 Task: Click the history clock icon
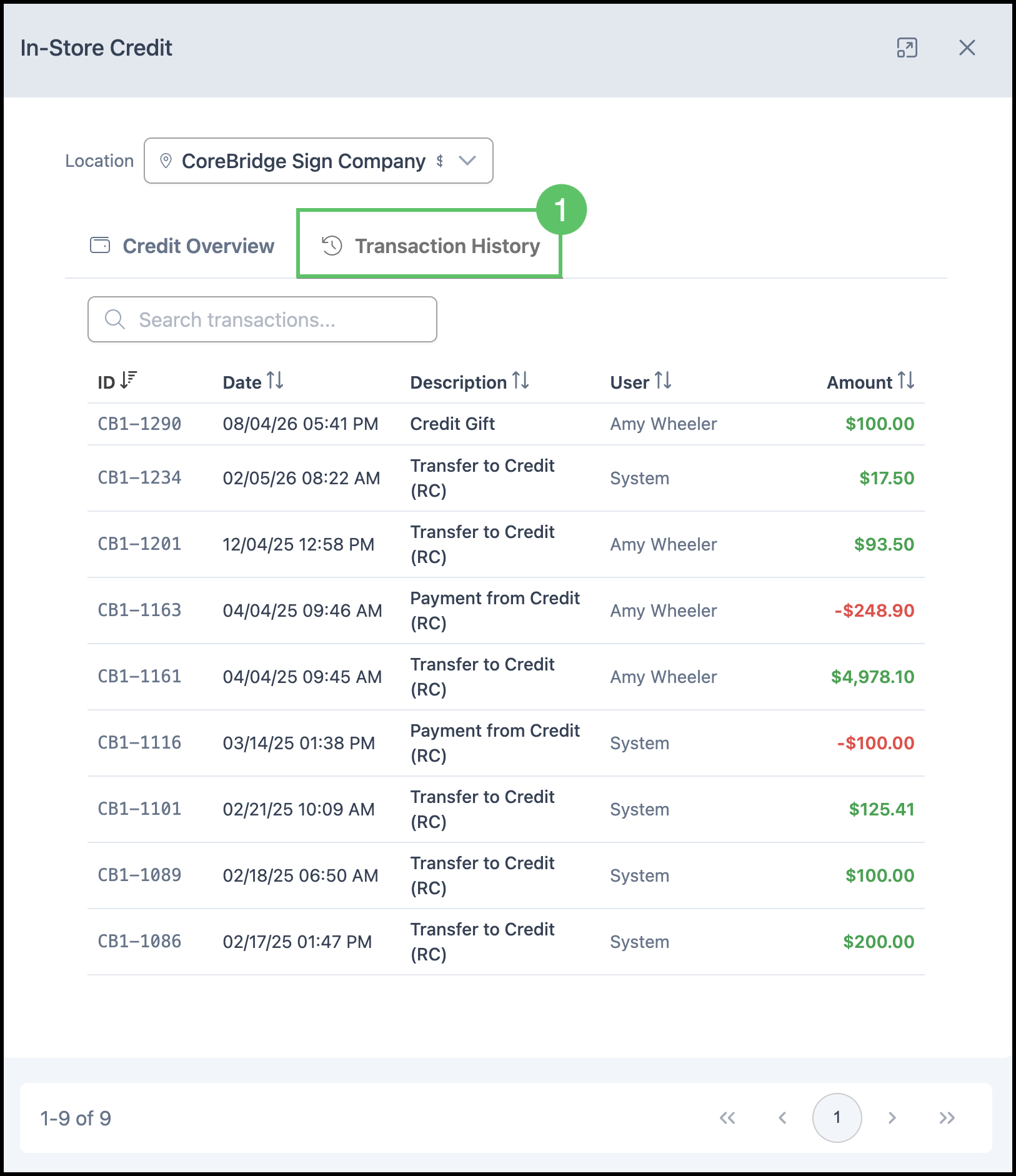[332, 246]
